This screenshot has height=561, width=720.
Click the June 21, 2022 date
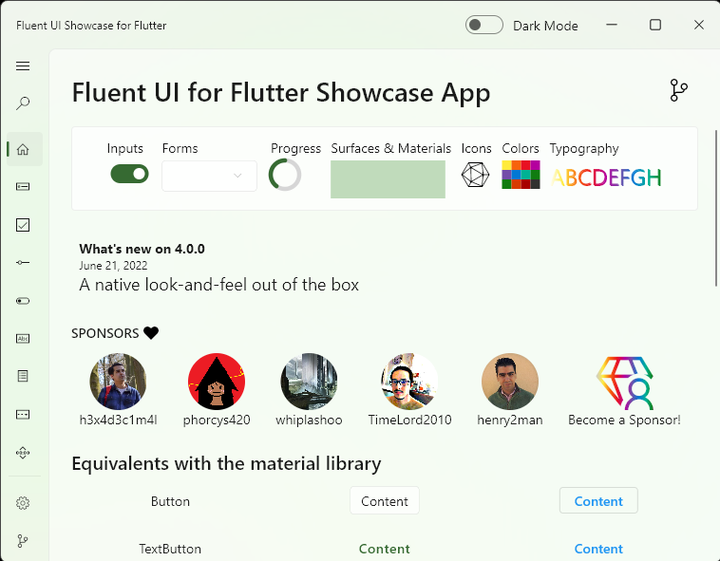(113, 266)
